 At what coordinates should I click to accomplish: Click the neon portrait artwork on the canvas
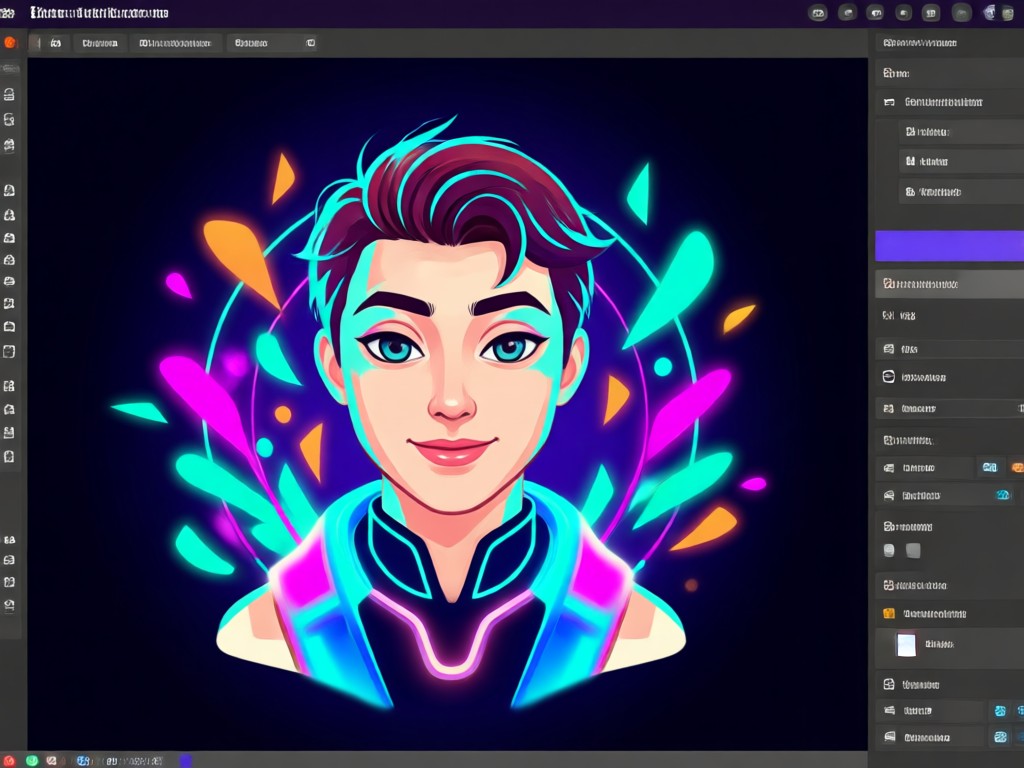click(451, 411)
